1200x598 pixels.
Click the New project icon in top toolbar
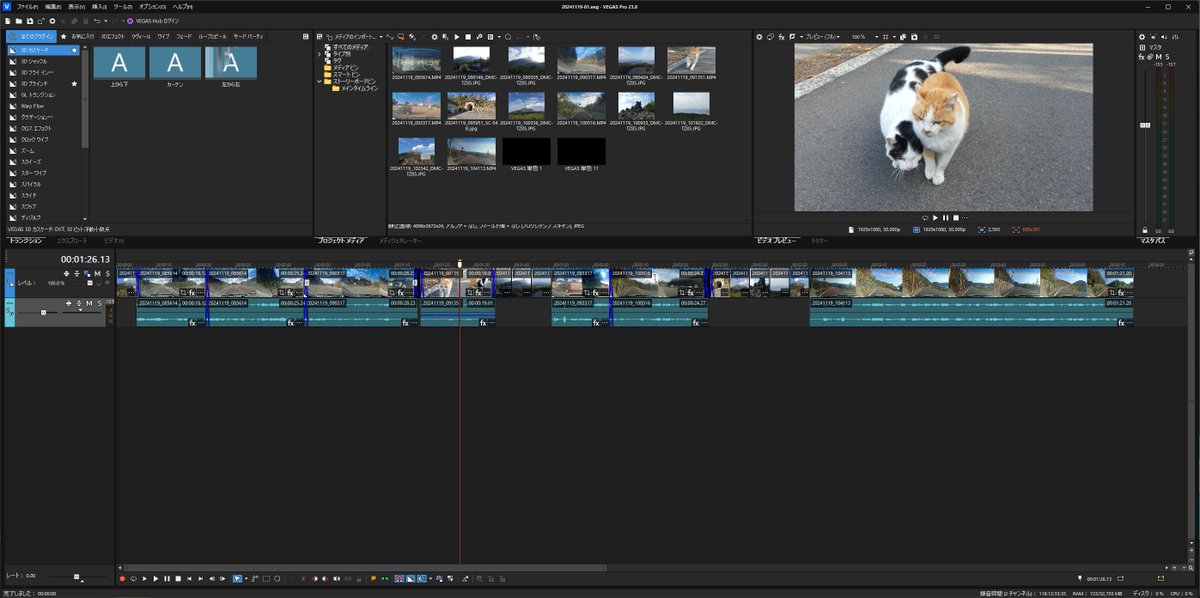point(8,21)
